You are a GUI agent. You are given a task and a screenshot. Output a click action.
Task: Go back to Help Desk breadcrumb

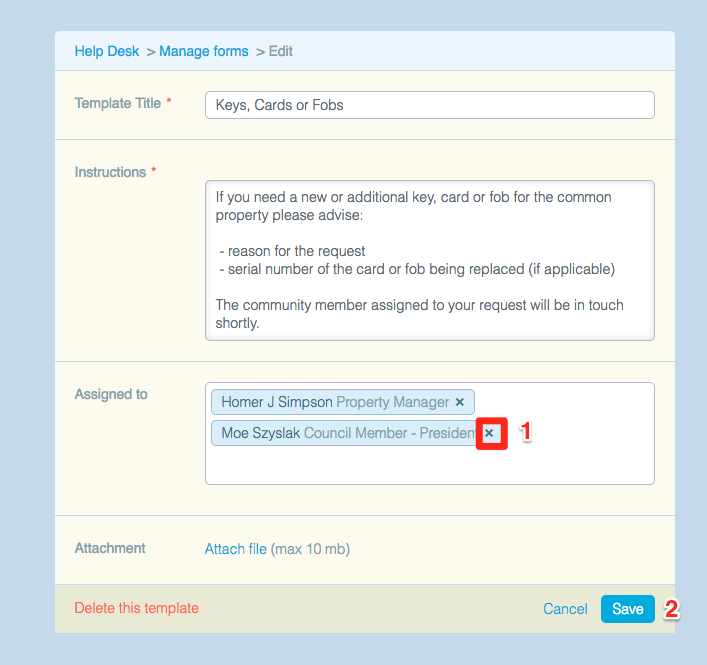(107, 51)
